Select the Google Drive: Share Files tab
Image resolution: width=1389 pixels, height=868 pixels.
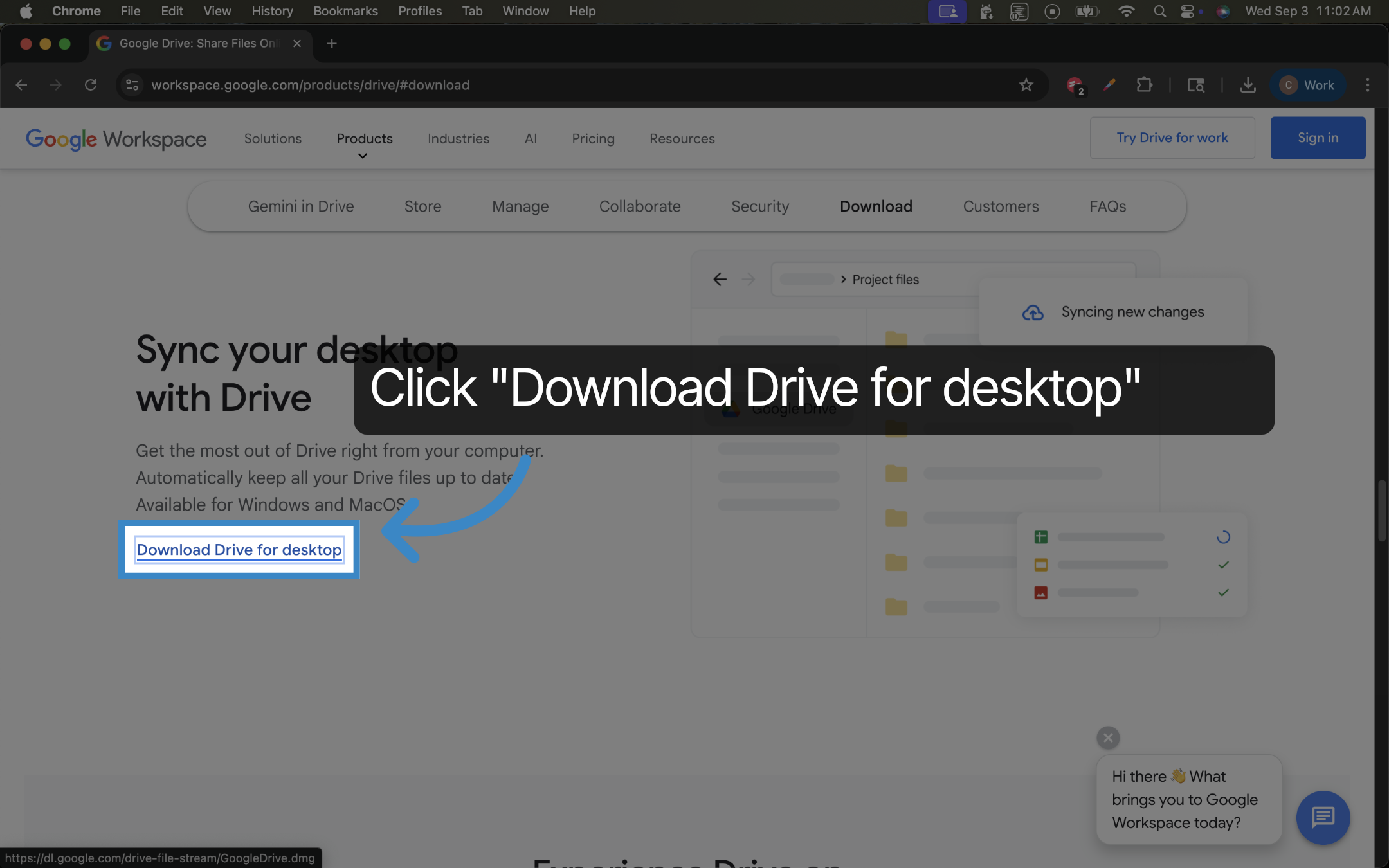[199, 43]
